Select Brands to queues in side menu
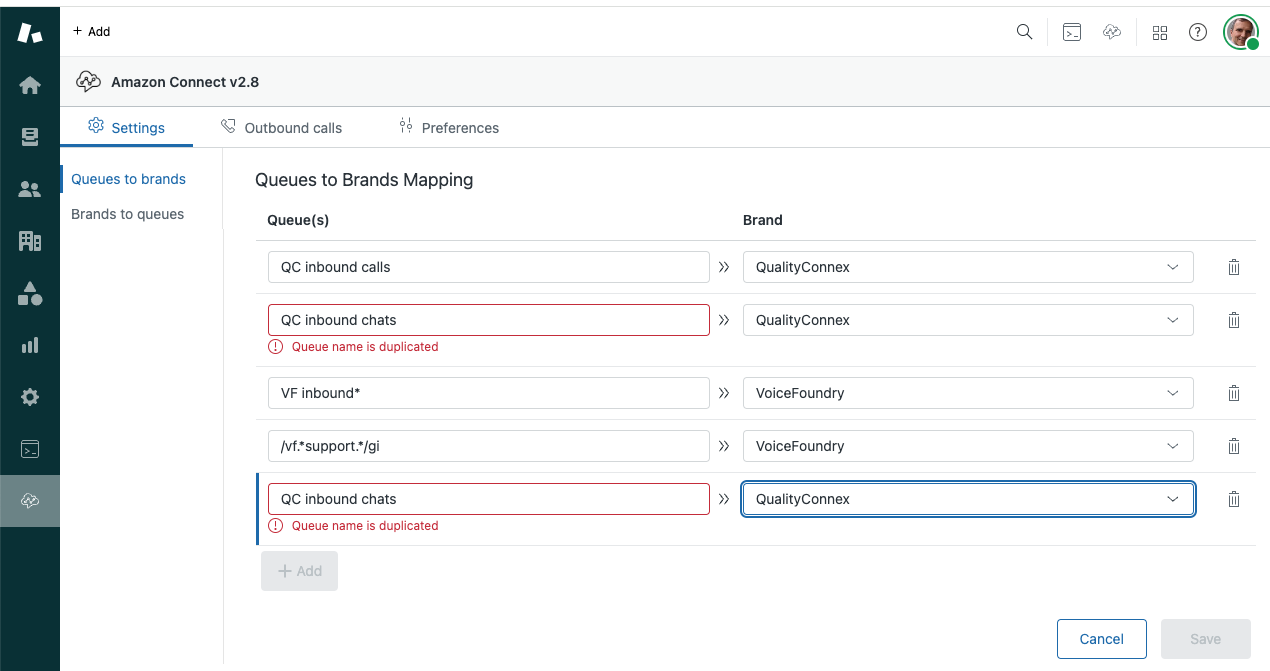The image size is (1270, 671). tap(127, 214)
